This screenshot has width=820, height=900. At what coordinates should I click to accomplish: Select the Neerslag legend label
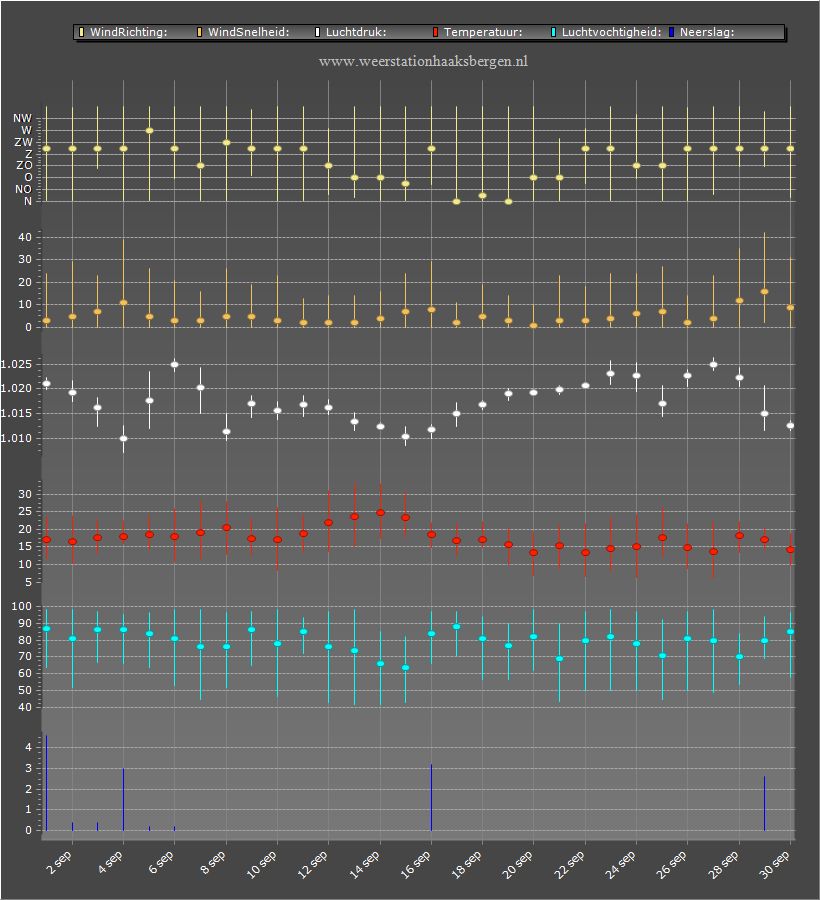pos(707,32)
